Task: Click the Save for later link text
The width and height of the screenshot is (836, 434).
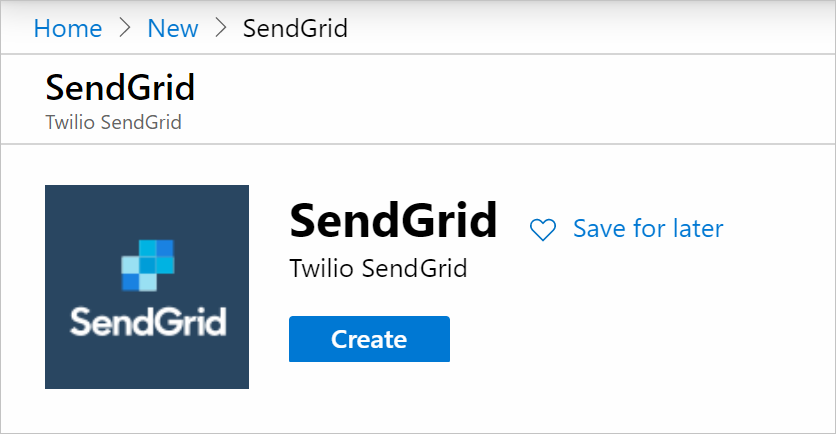Action: coord(648,229)
